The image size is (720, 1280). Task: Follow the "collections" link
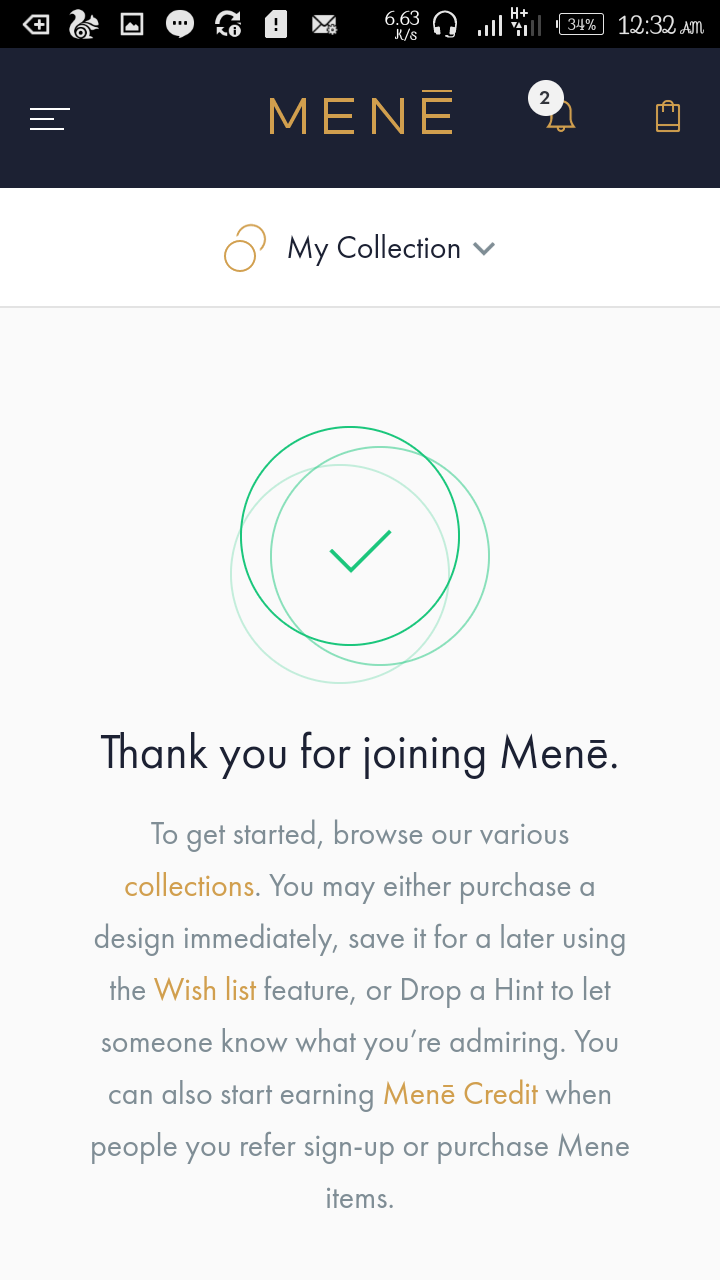click(189, 886)
